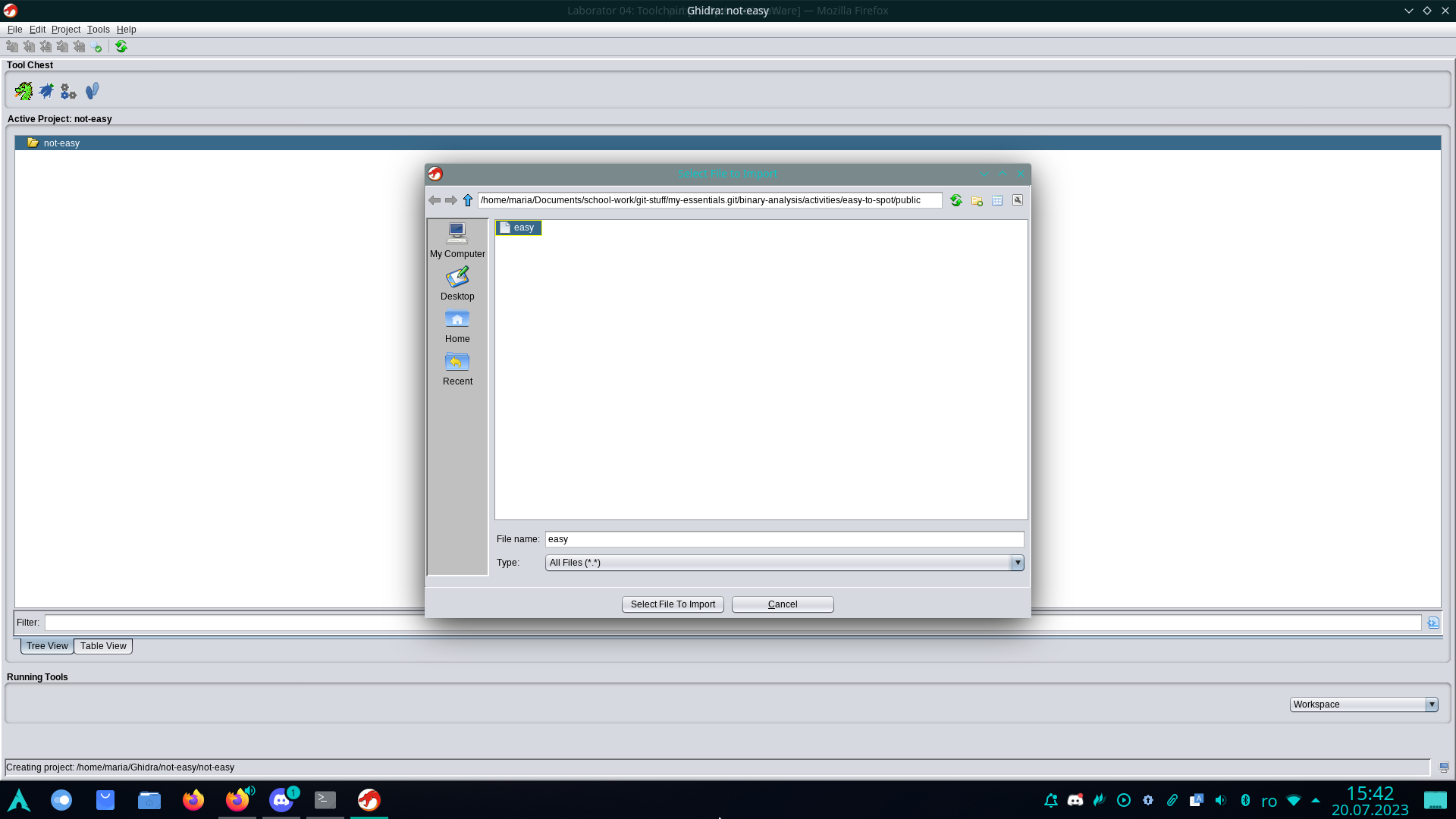
Task: Expand the Type file filter dropdown
Action: point(1016,562)
